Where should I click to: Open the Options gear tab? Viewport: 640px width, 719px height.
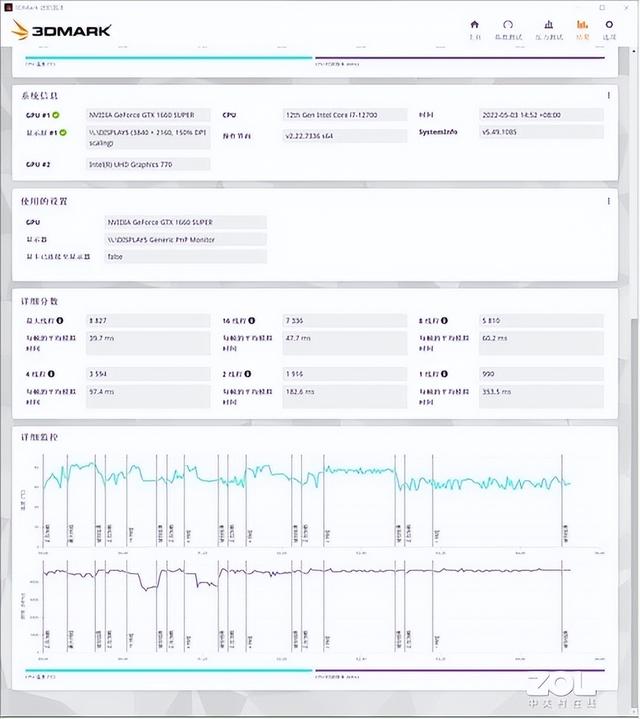point(609,24)
